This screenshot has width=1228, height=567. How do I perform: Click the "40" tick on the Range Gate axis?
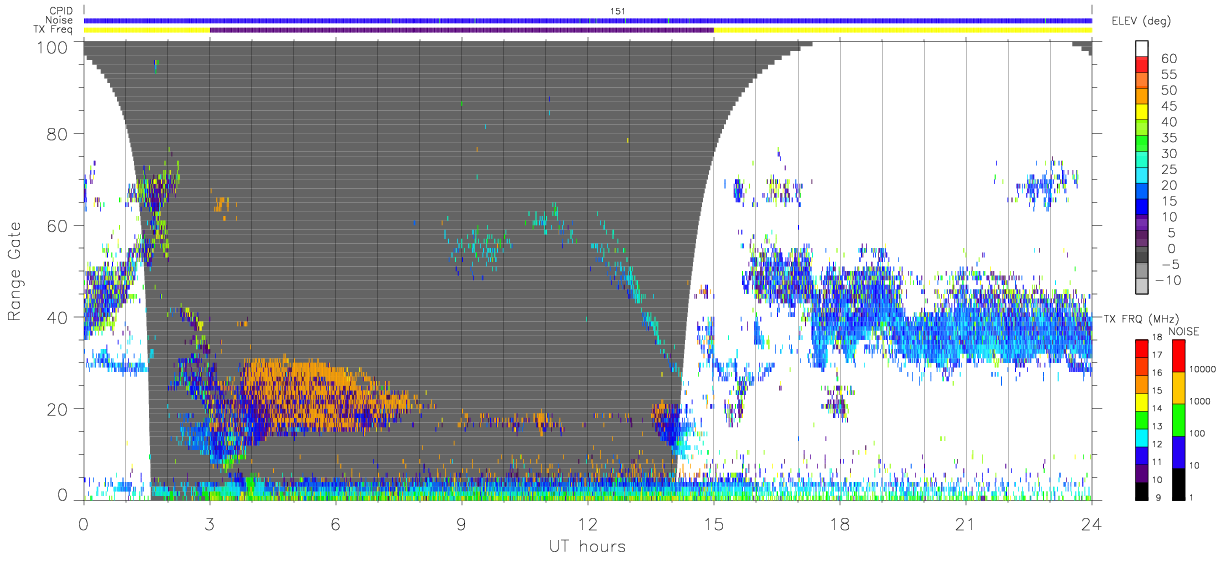[57, 317]
